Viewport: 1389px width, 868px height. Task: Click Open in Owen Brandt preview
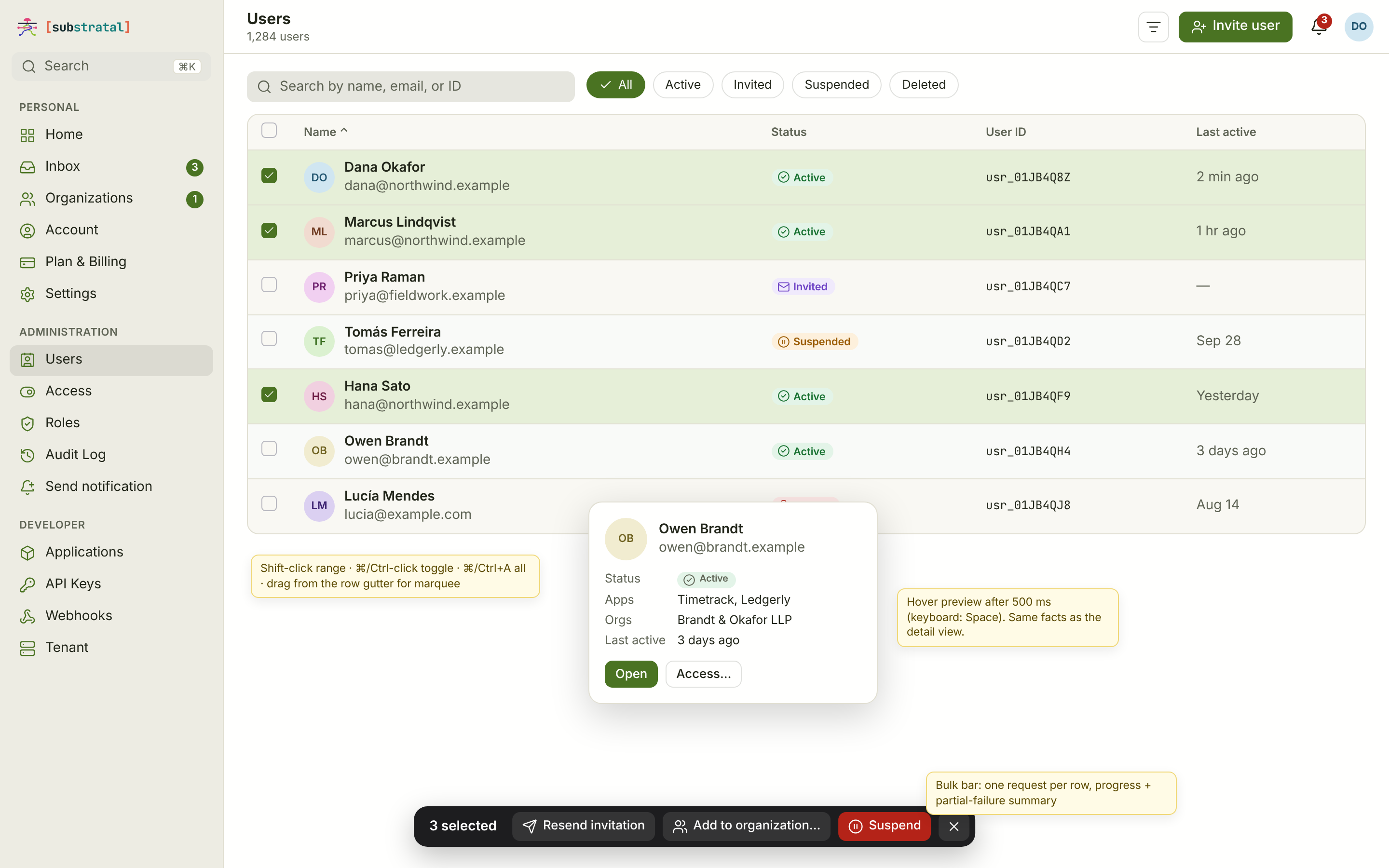(631, 674)
